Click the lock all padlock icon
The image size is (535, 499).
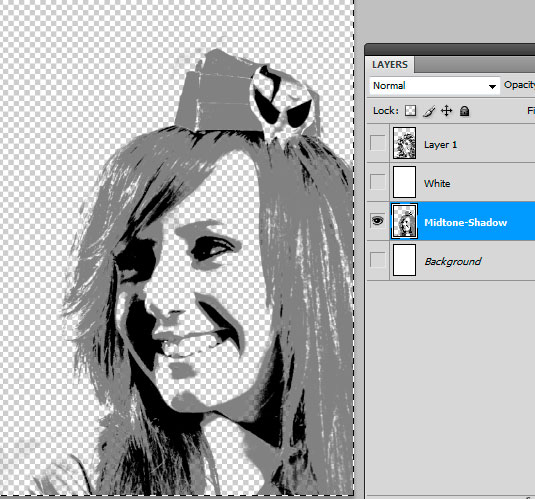tap(464, 111)
